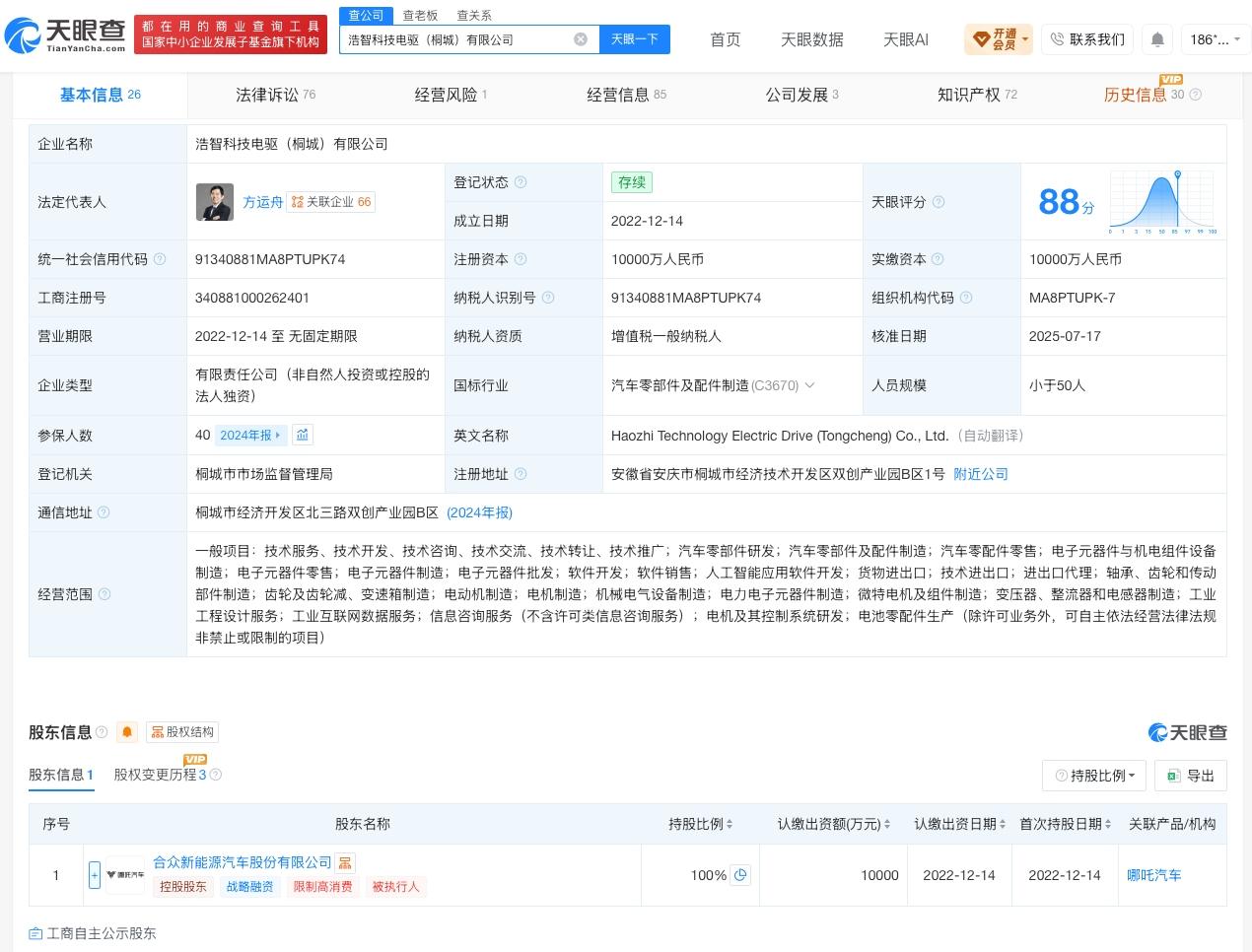Click the Neta shareholder logo thumbnail
The image size is (1252, 952).
125,874
